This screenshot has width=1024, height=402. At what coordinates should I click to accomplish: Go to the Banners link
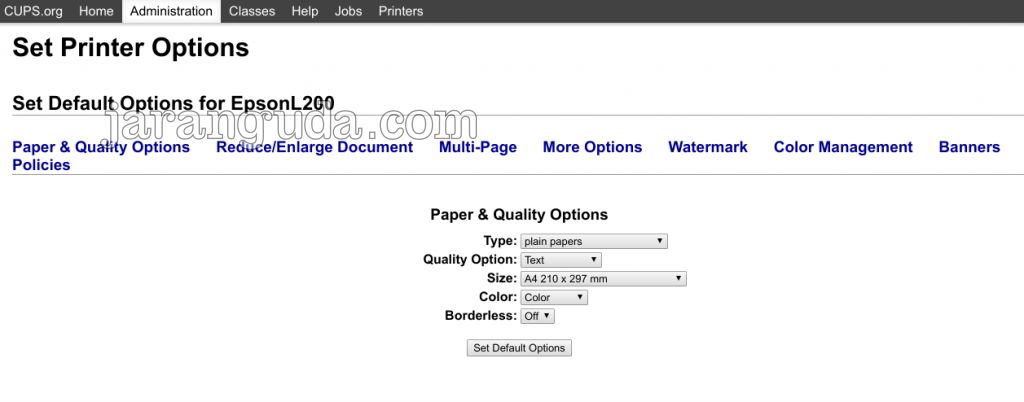pyautogui.click(x=969, y=147)
